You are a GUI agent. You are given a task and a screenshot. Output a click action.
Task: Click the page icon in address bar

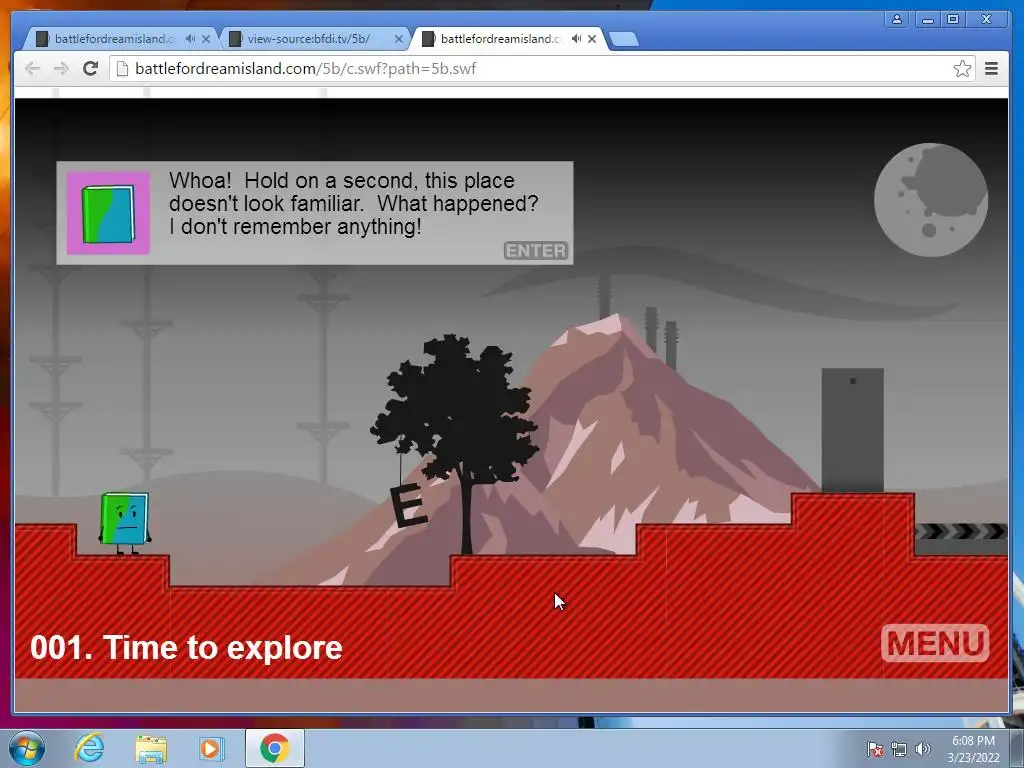[122, 69]
